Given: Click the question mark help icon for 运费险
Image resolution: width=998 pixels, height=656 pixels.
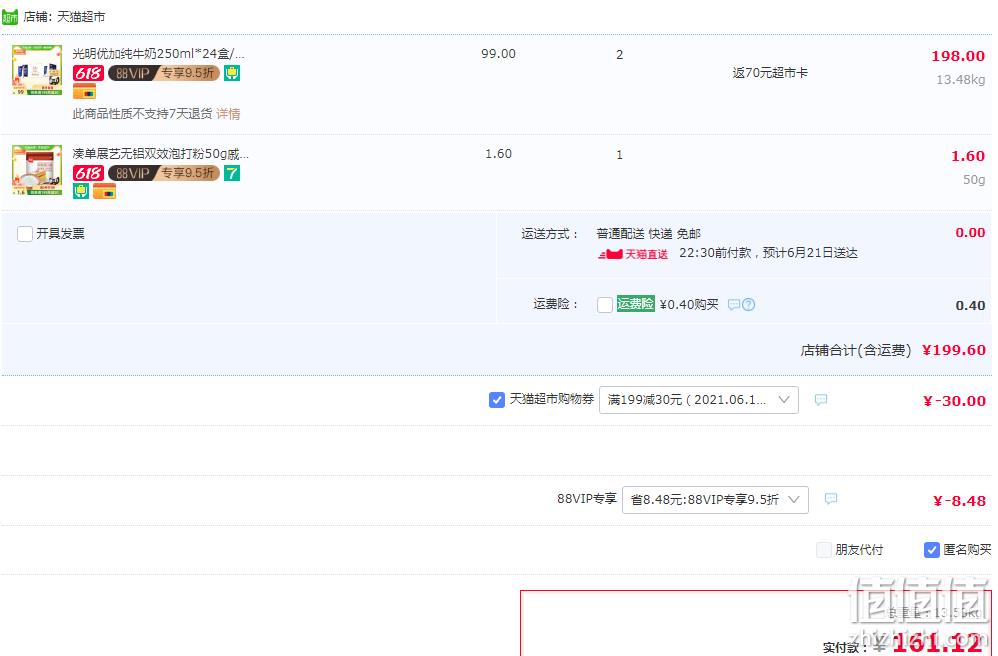Looking at the screenshot, I should (748, 305).
